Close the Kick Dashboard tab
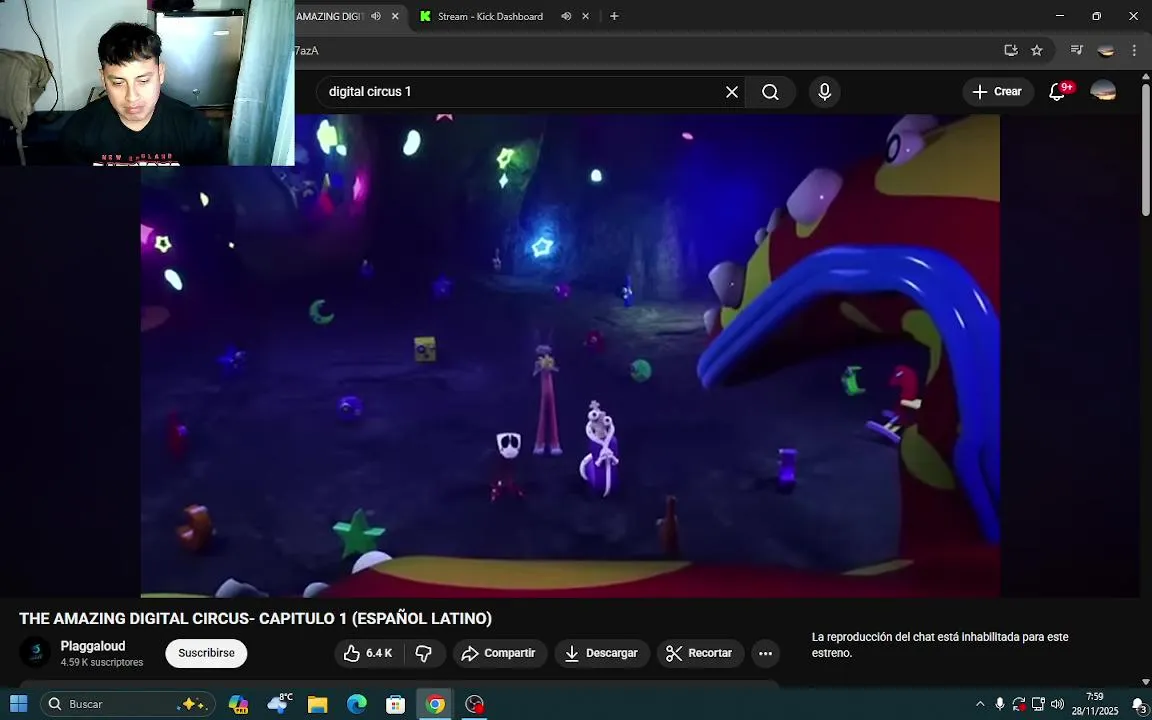The image size is (1152, 720). [x=586, y=16]
